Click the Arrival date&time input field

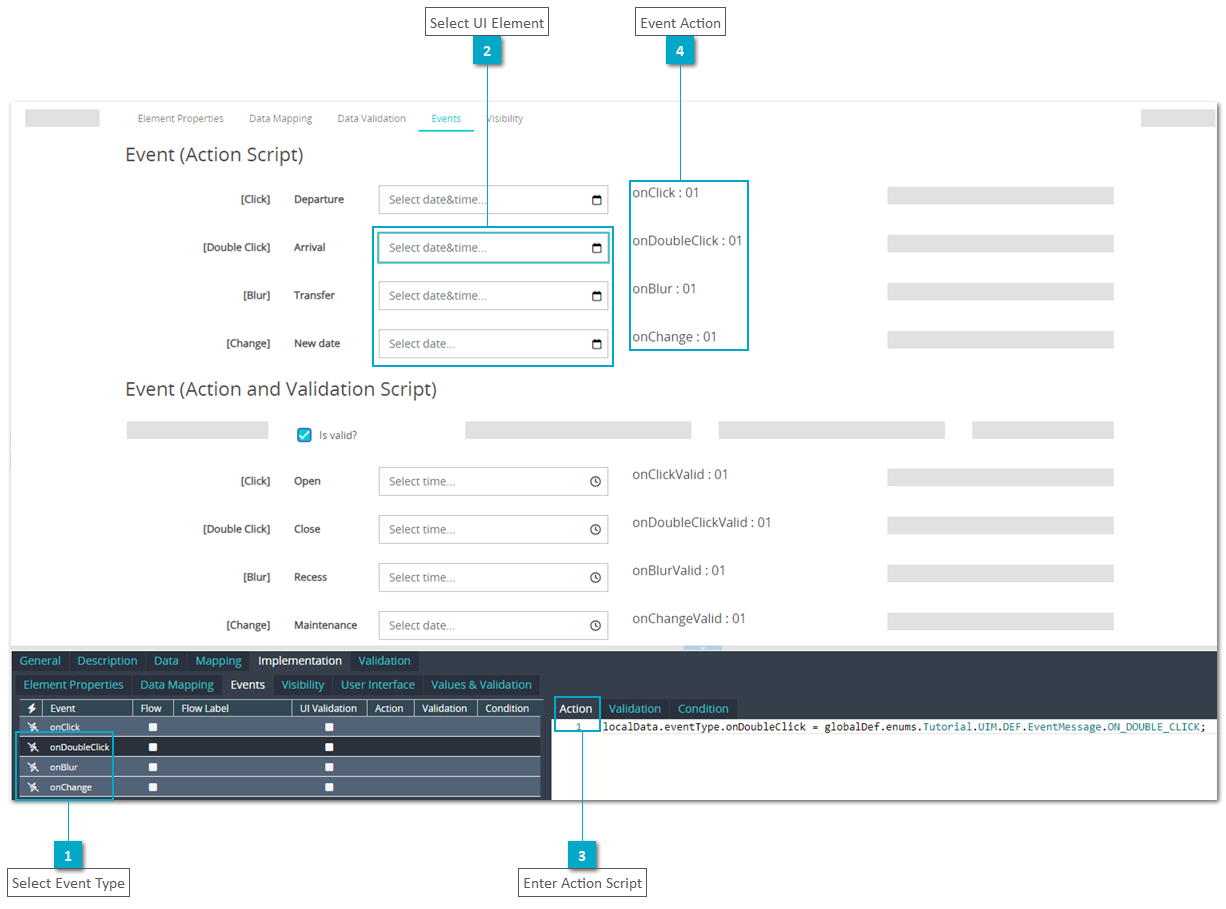[493, 248]
